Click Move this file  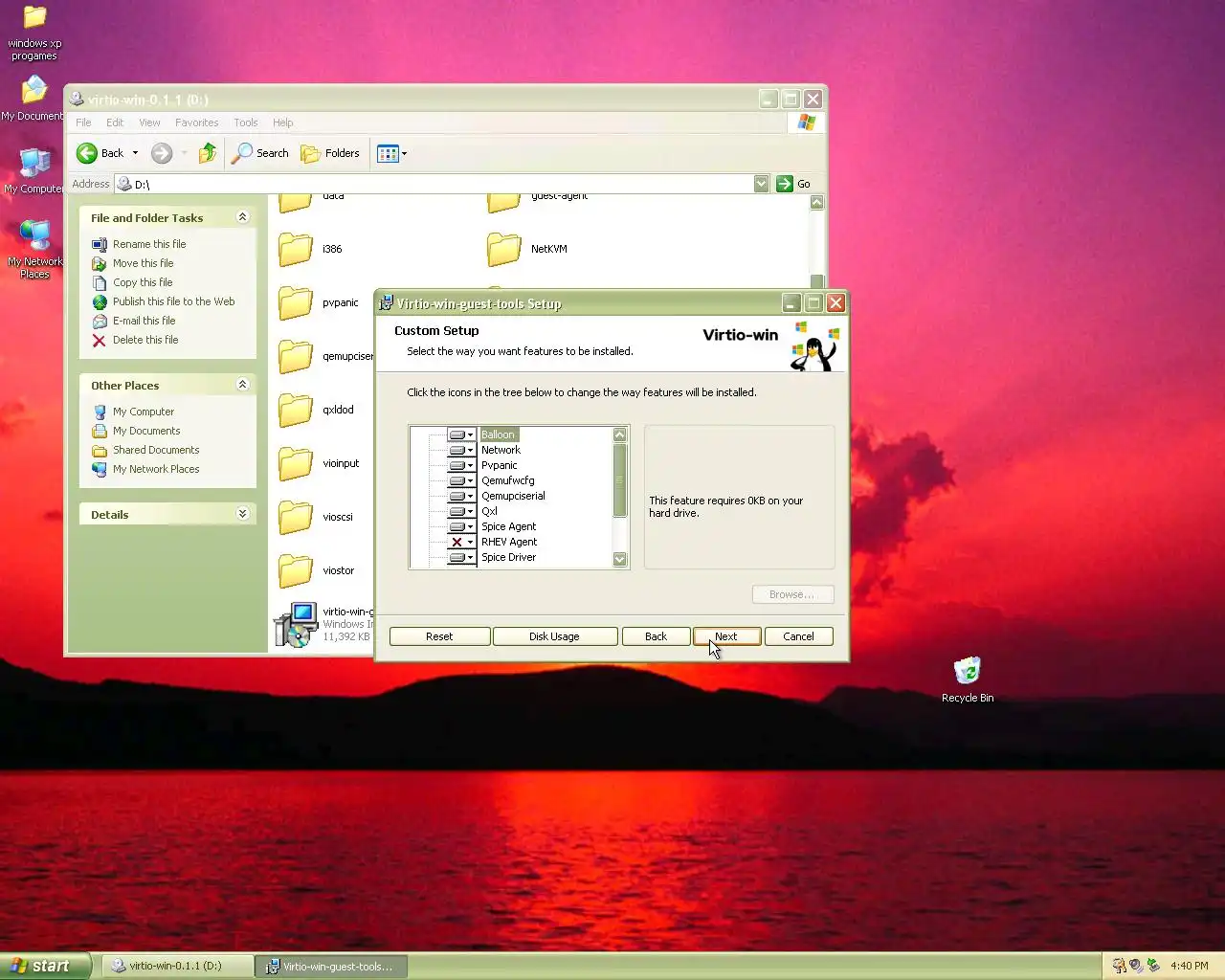click(x=143, y=263)
